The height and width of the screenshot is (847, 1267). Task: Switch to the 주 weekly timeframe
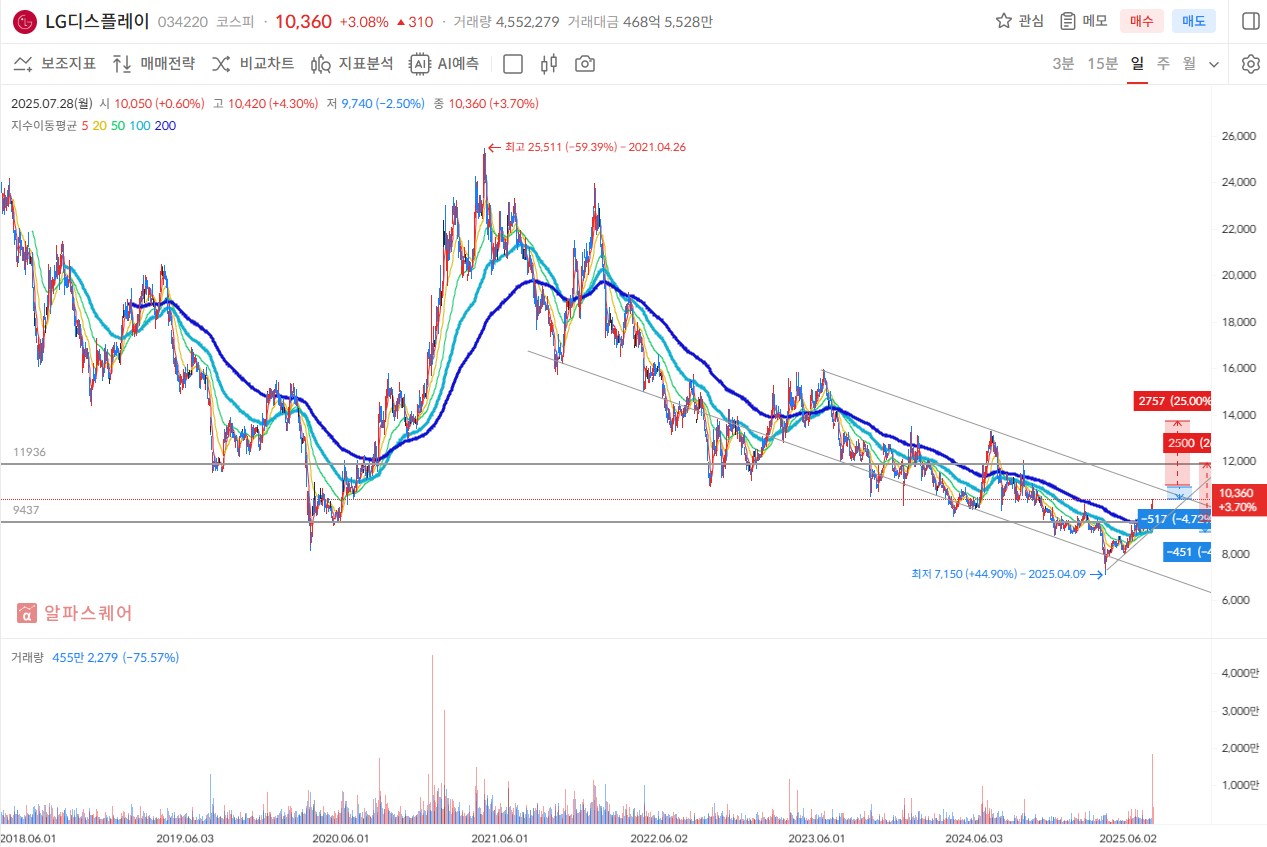click(x=1163, y=64)
